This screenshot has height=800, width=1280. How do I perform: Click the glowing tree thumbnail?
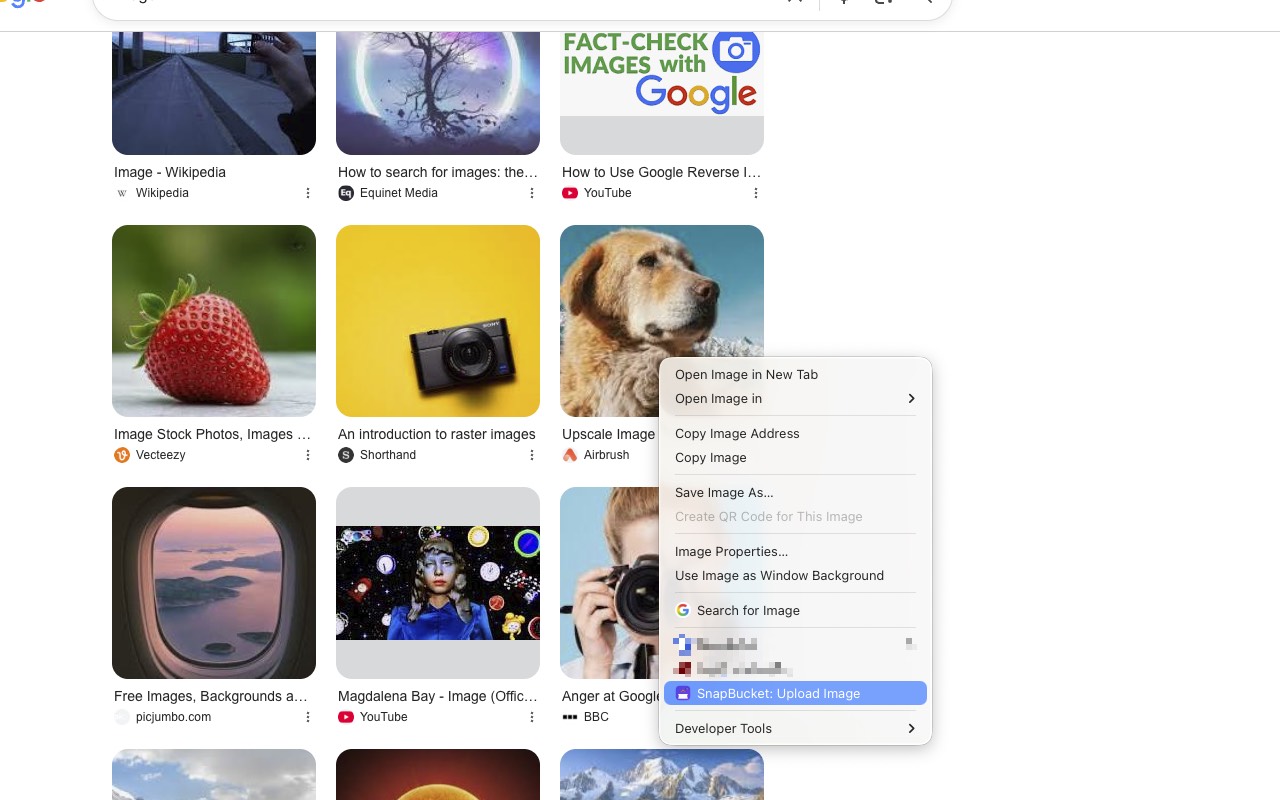[438, 93]
